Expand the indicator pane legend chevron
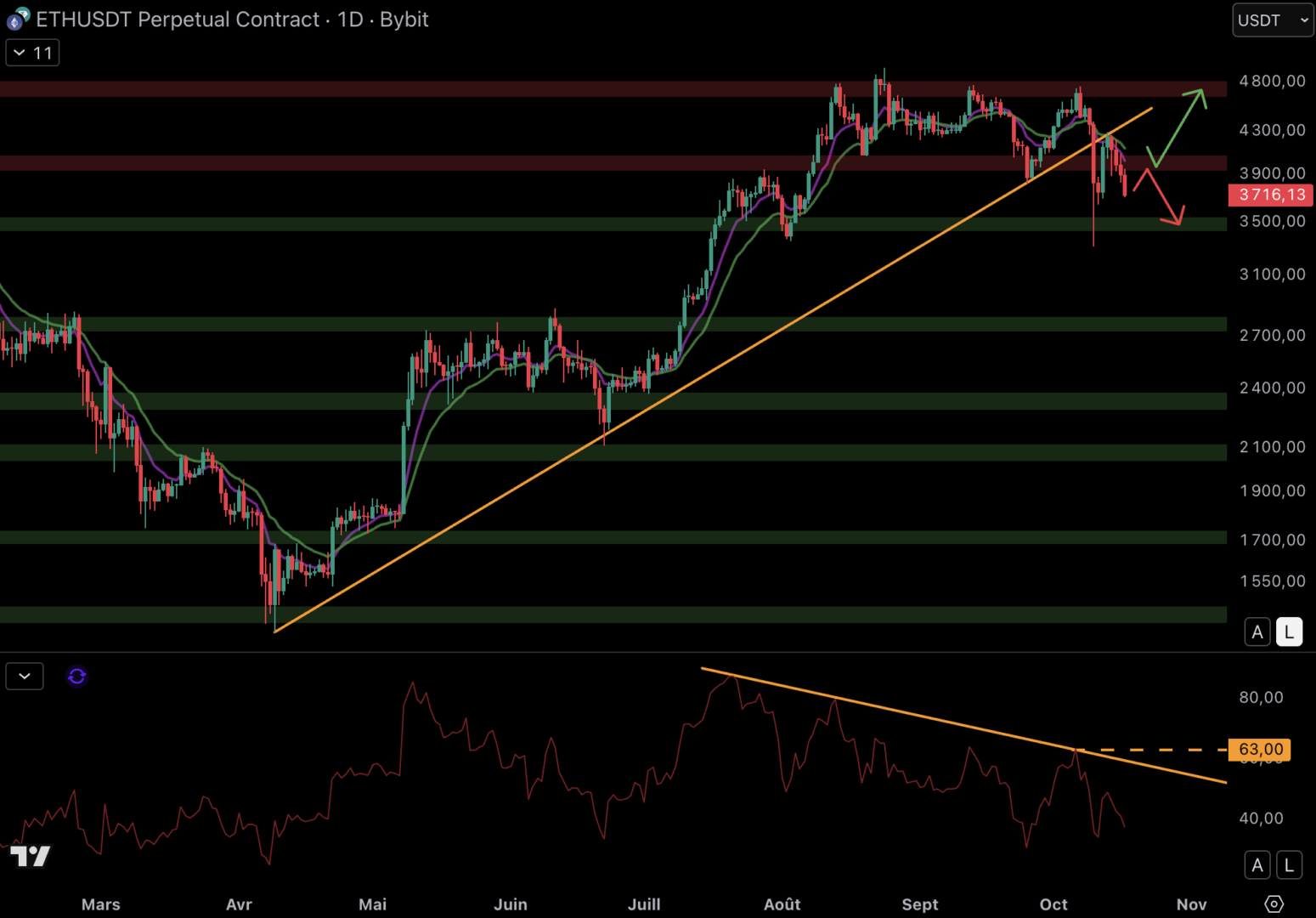This screenshot has height=918, width=1316. click(25, 676)
